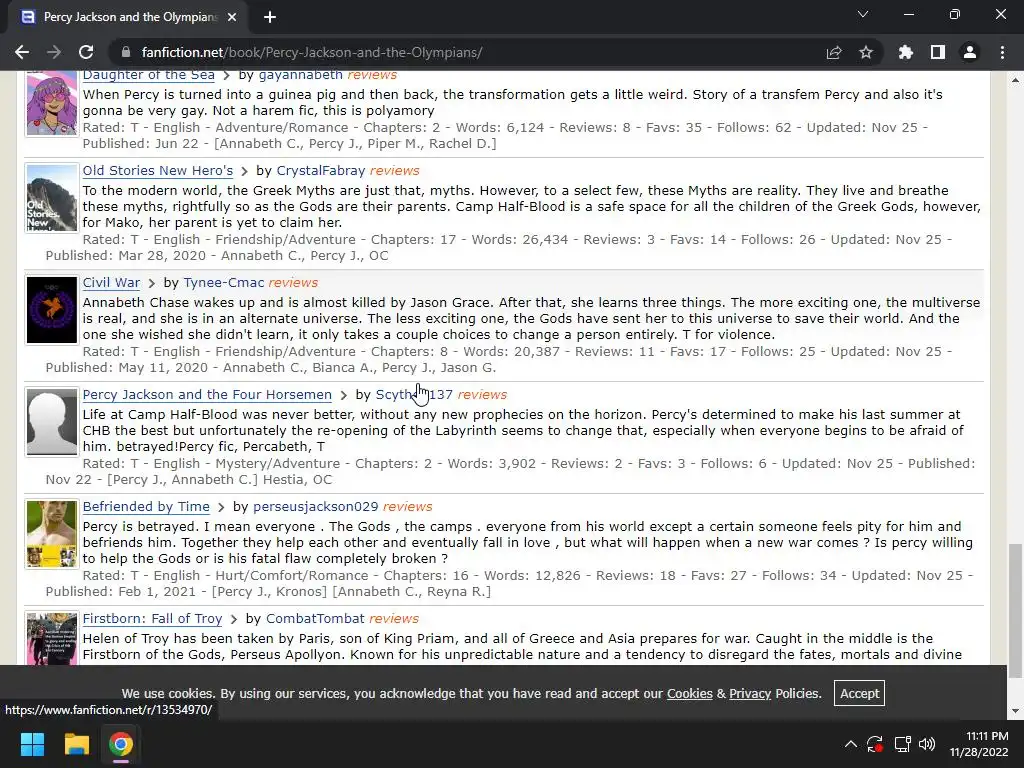1024x768 pixels.
Task: Expand the tab search dropdown
Action: tap(863, 14)
